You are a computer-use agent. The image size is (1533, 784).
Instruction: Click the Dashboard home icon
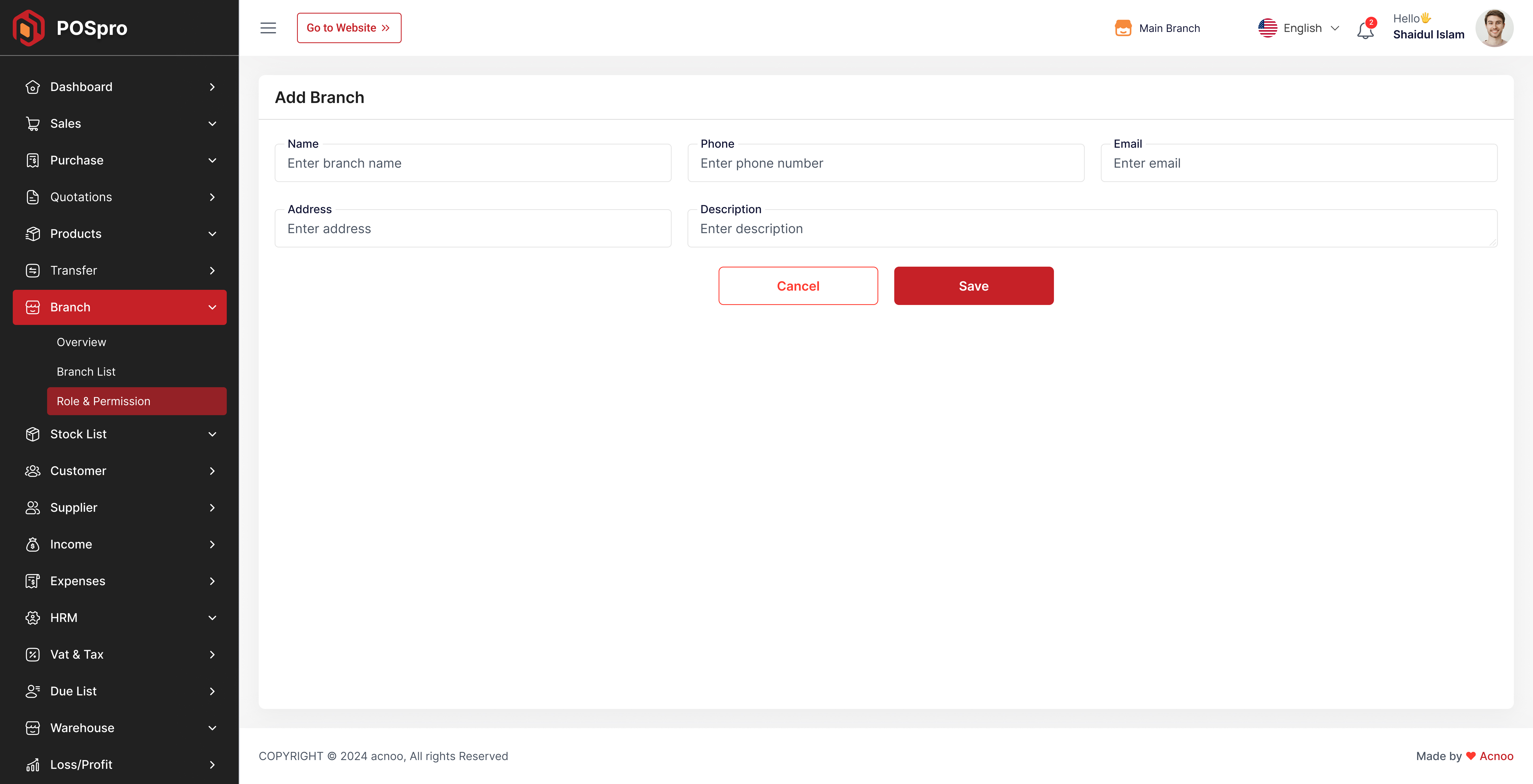pos(33,87)
